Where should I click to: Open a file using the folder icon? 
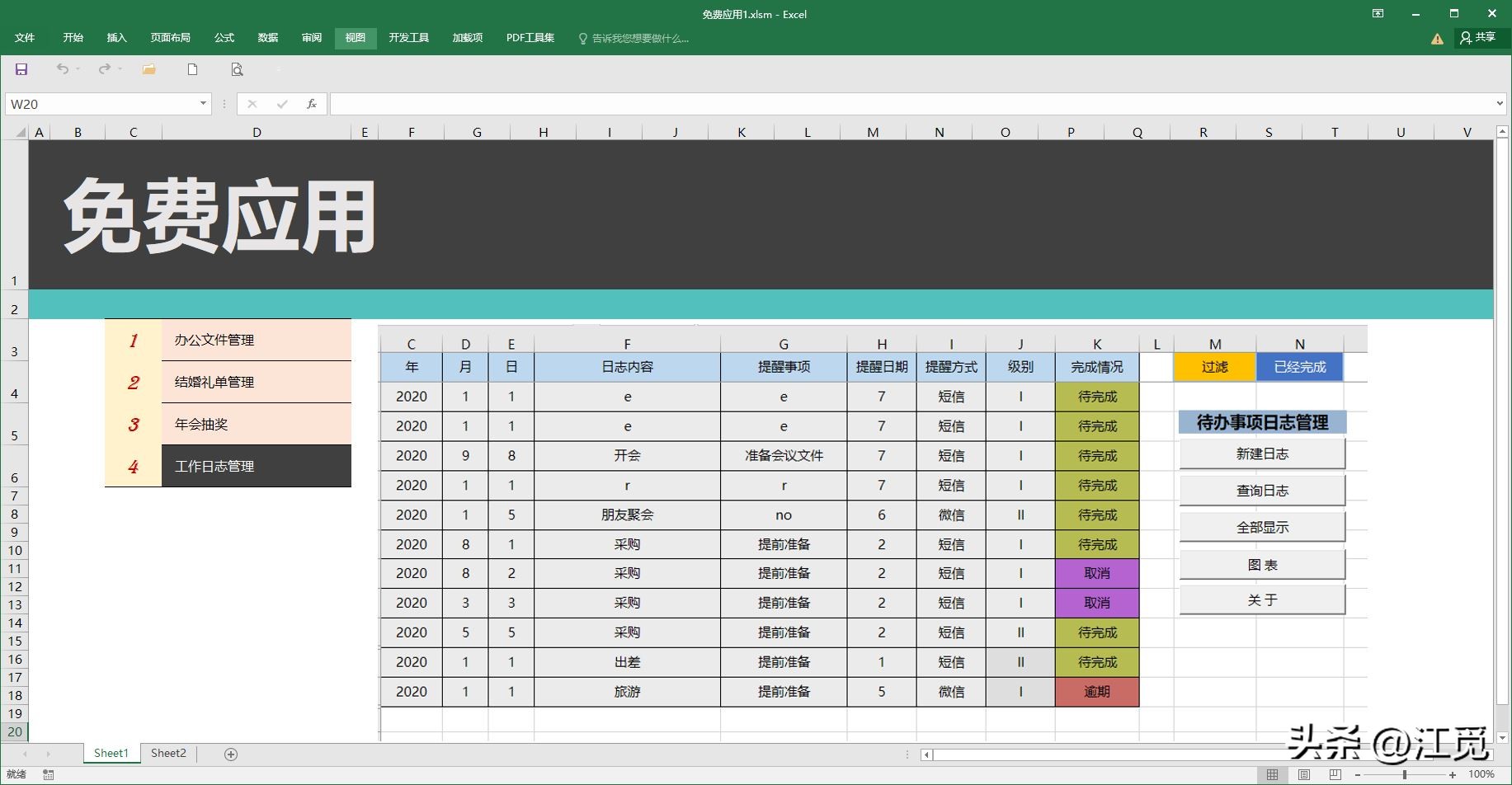coord(149,69)
